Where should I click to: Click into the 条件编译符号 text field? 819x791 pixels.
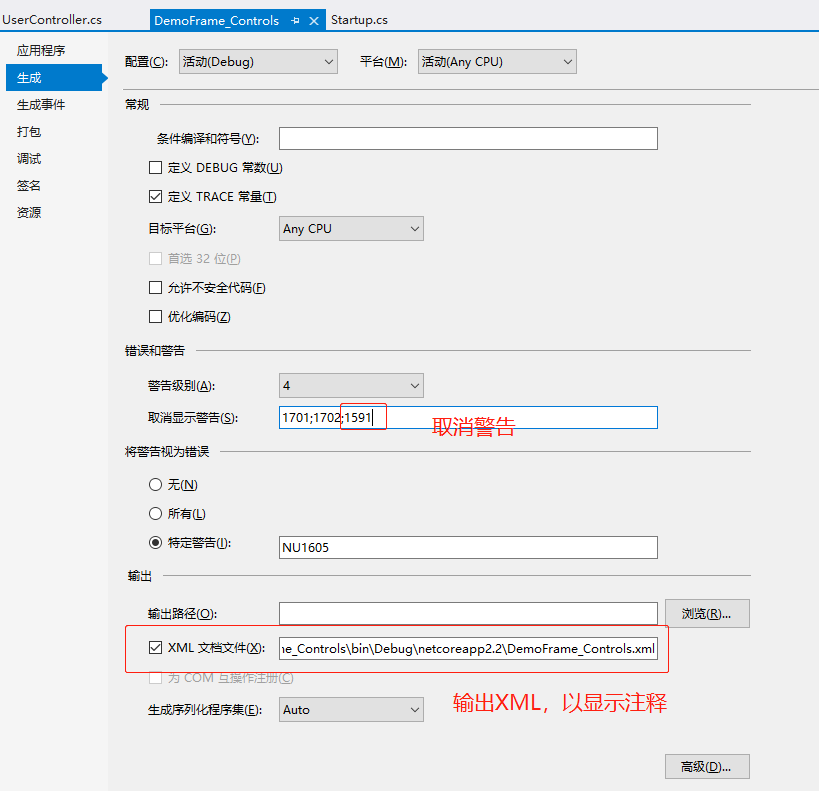(x=468, y=139)
